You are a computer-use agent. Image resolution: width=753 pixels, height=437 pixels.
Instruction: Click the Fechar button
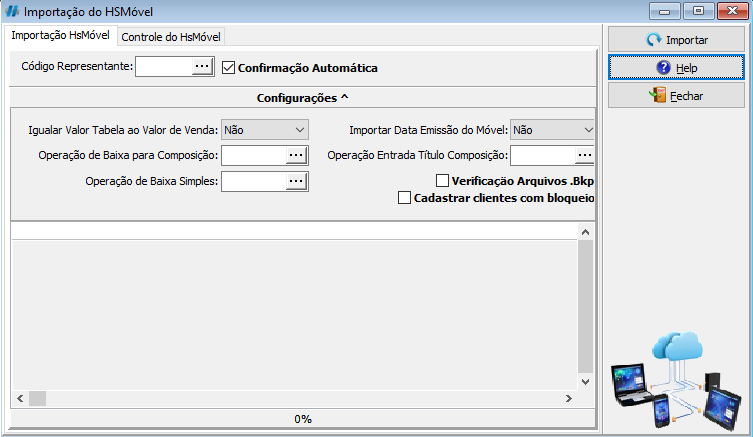(676, 96)
